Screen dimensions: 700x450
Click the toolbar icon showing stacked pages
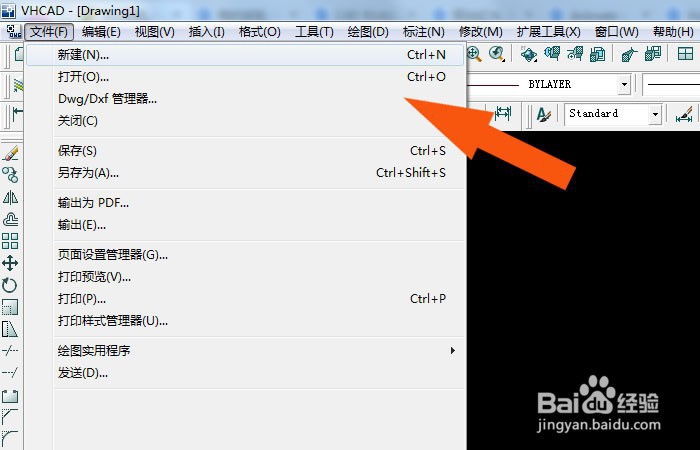coord(597,54)
